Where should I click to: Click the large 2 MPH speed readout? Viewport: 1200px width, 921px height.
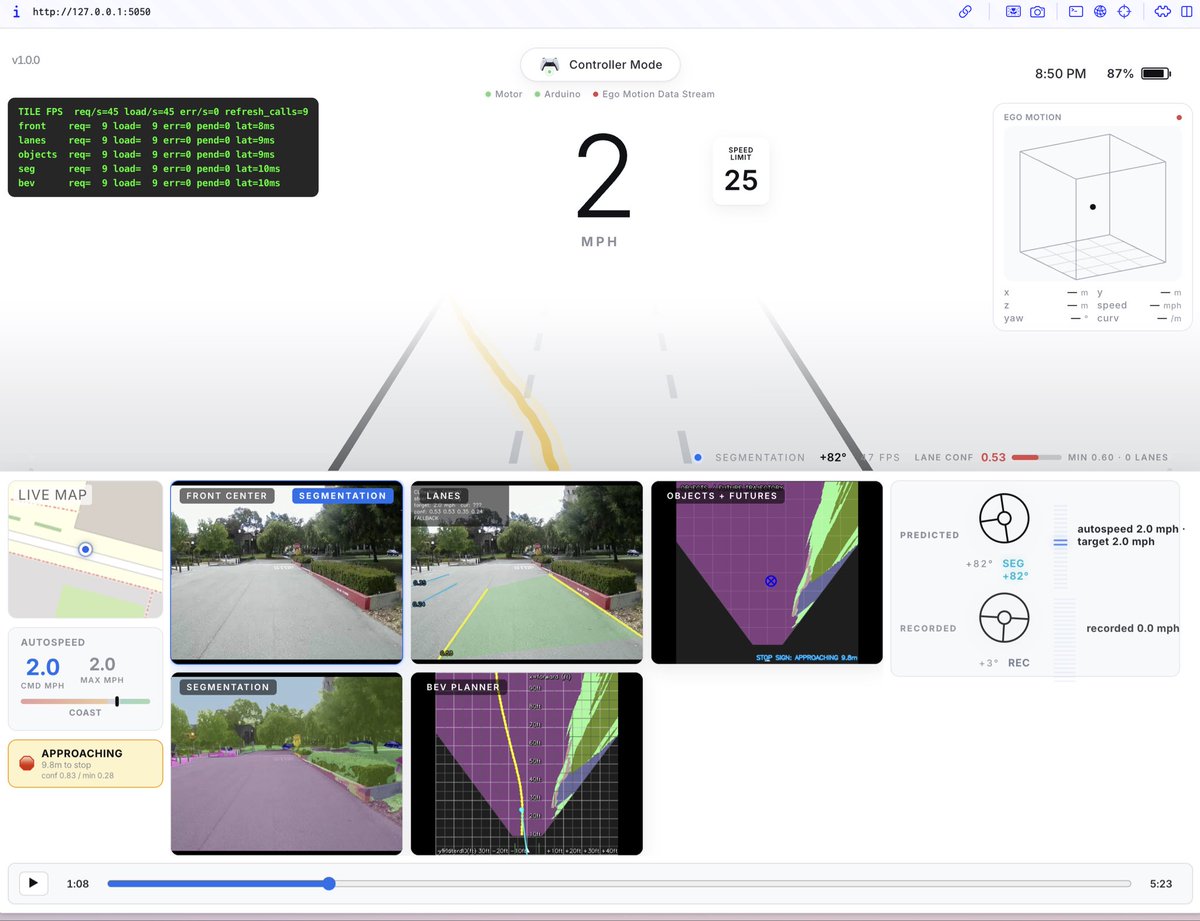[603, 178]
